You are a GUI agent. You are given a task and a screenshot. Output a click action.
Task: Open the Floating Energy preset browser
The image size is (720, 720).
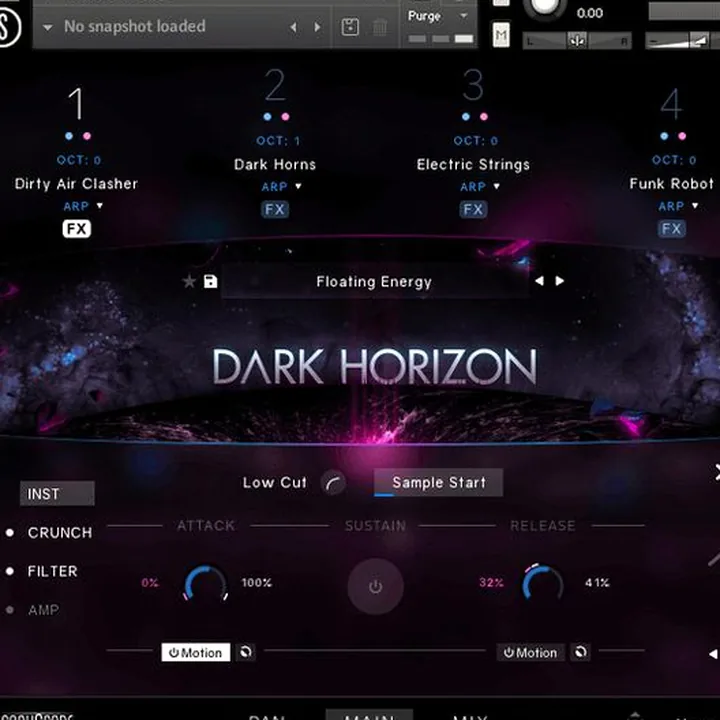coord(374,281)
